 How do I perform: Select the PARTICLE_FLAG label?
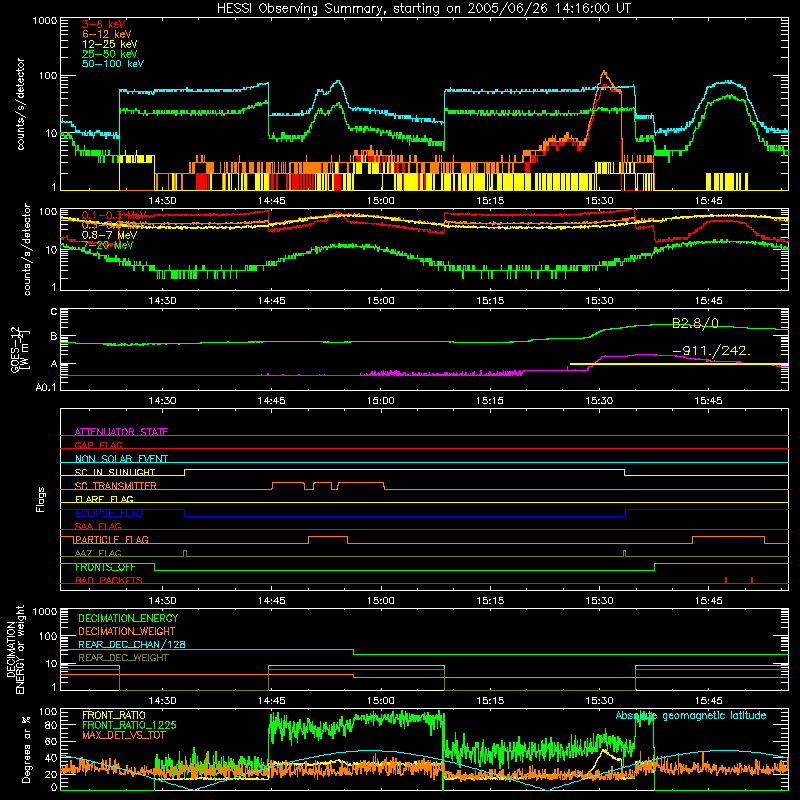112,540
